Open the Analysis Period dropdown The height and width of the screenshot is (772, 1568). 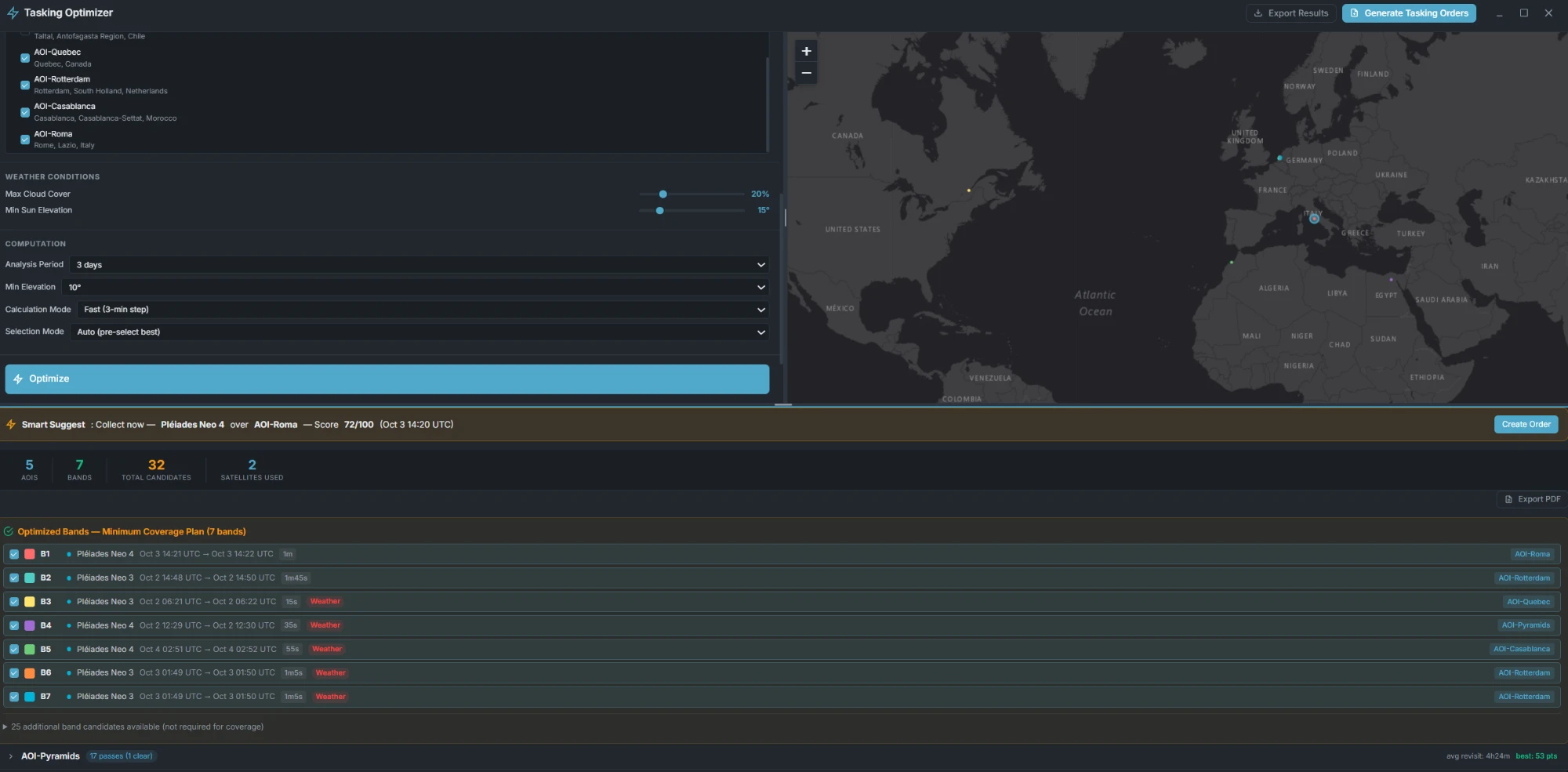click(x=419, y=265)
